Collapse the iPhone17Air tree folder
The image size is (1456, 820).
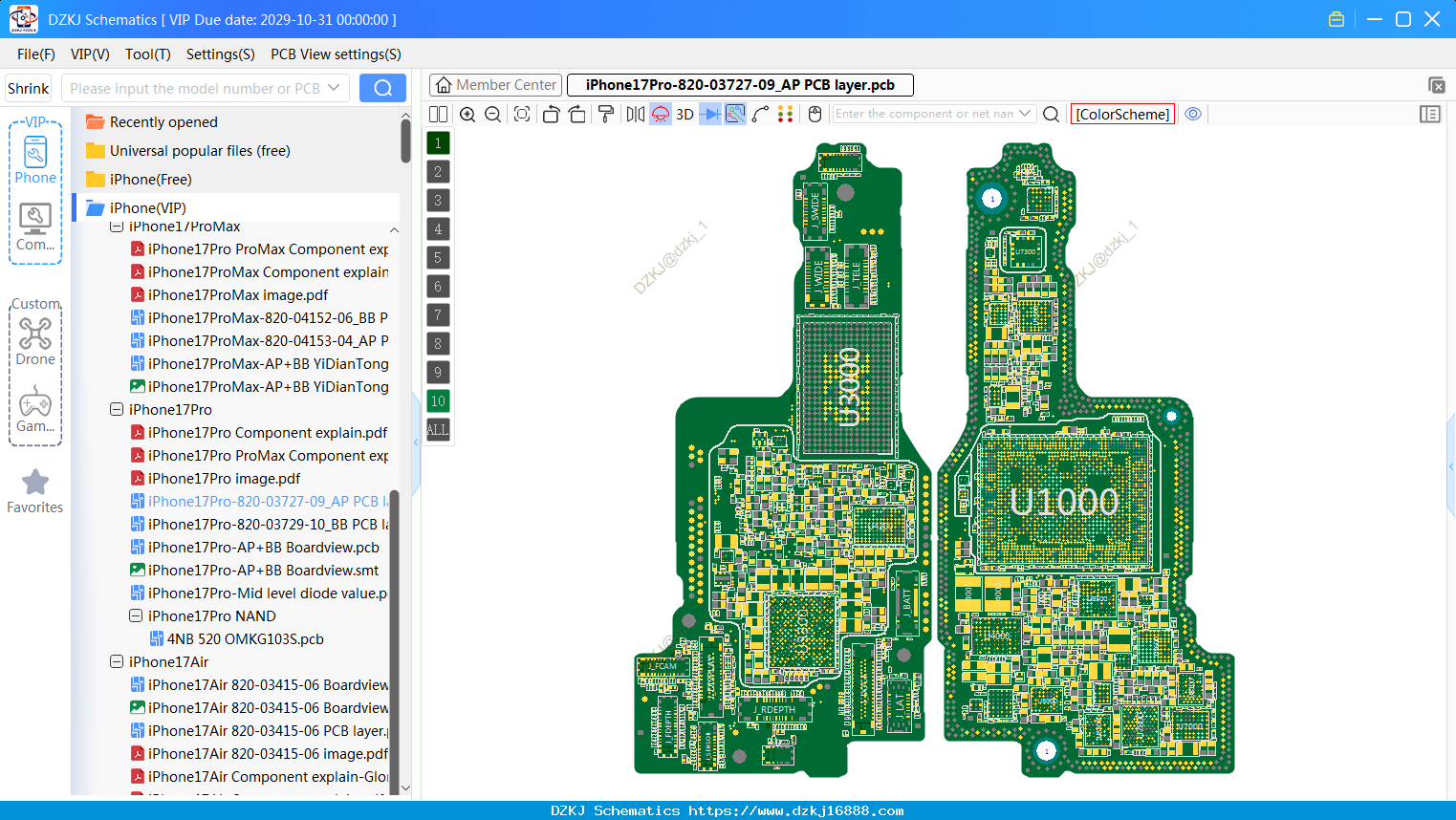117,661
